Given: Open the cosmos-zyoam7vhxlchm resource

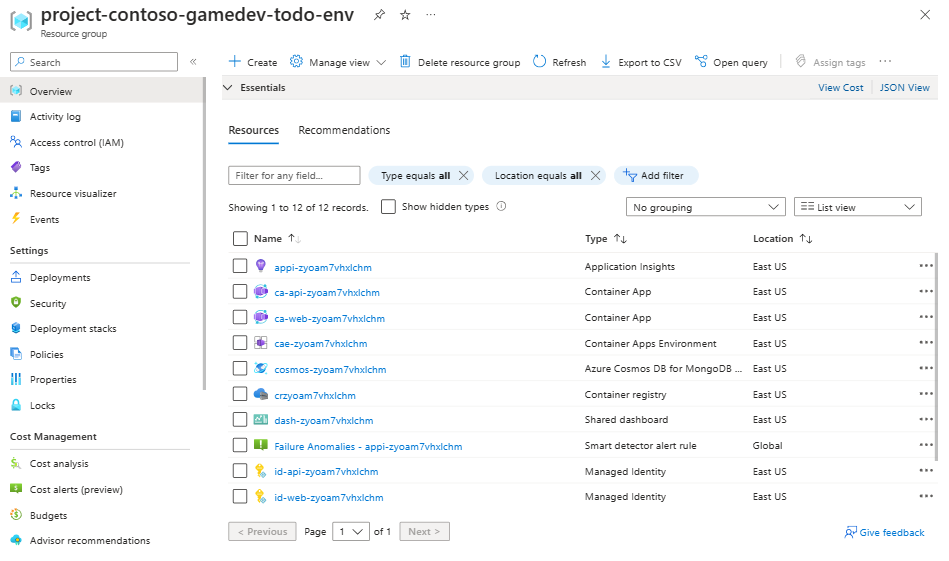Looking at the screenshot, I should click(330, 369).
